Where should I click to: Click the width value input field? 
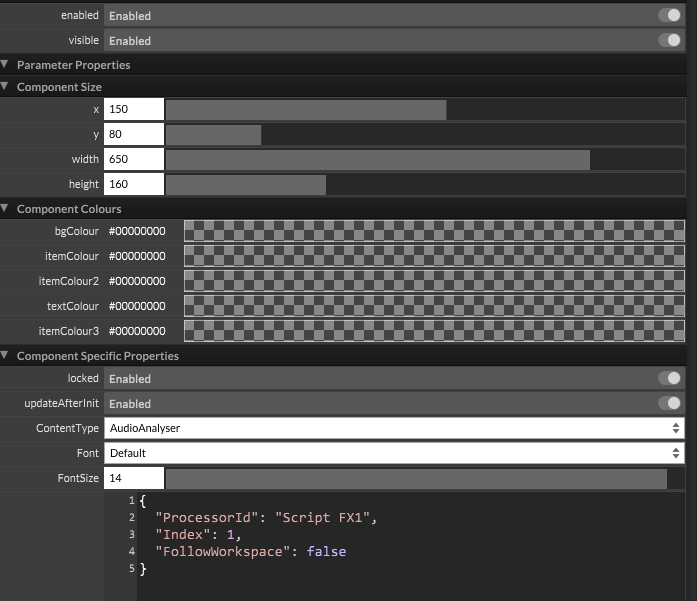pos(133,160)
